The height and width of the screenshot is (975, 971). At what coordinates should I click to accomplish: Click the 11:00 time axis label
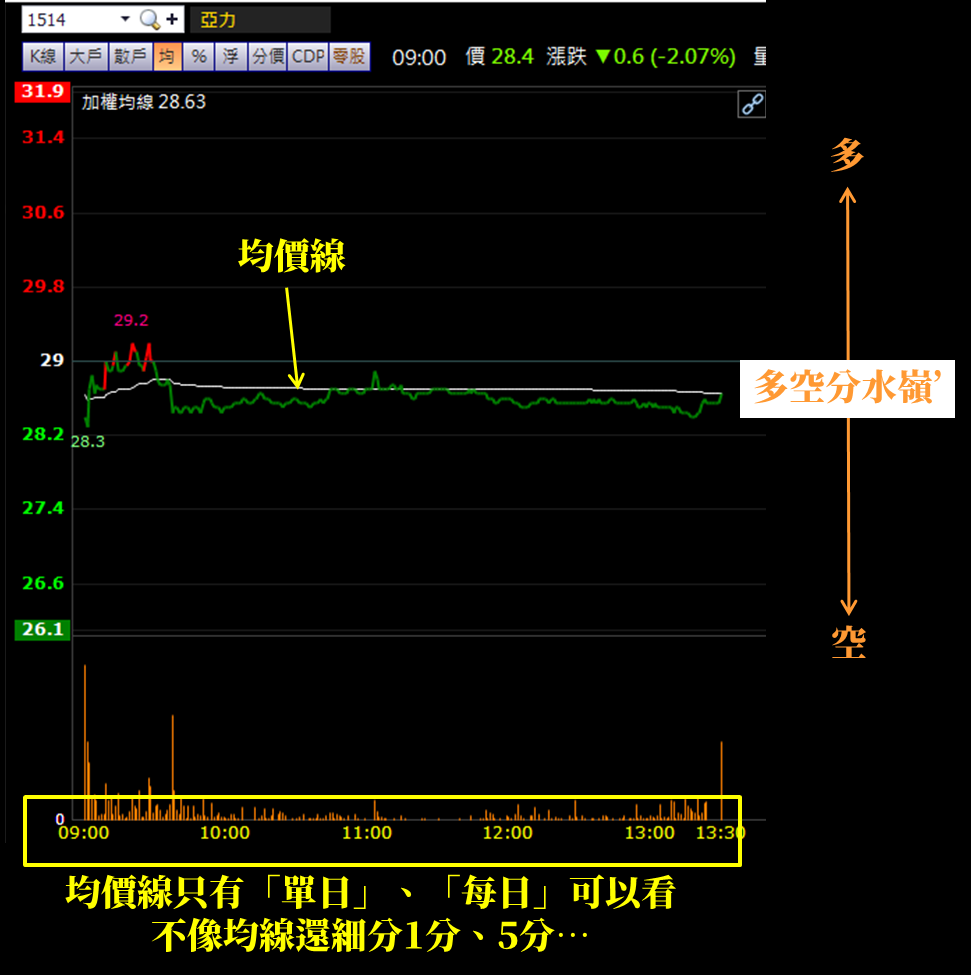click(x=367, y=833)
